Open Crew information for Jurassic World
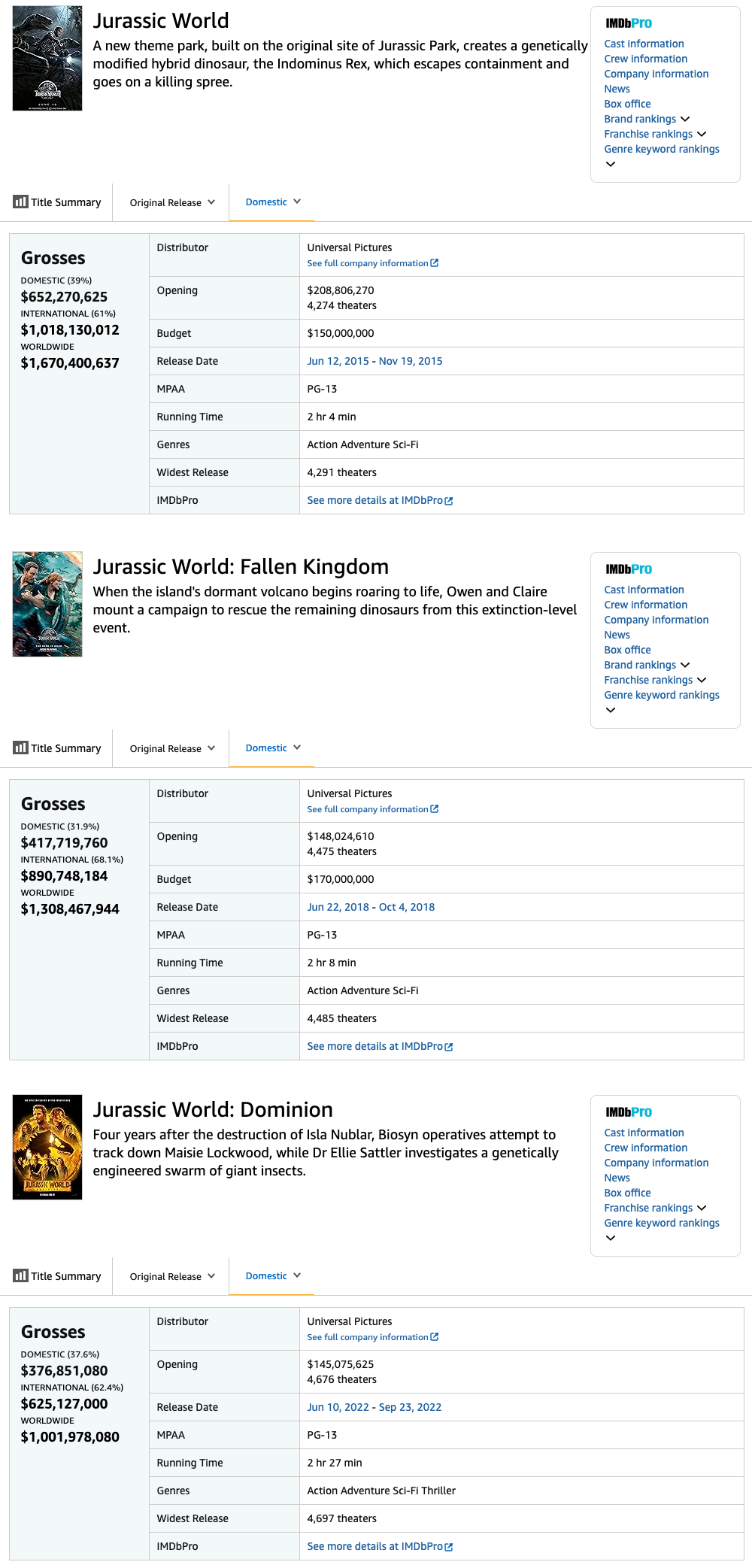The image size is (752, 1568). pyautogui.click(x=645, y=59)
